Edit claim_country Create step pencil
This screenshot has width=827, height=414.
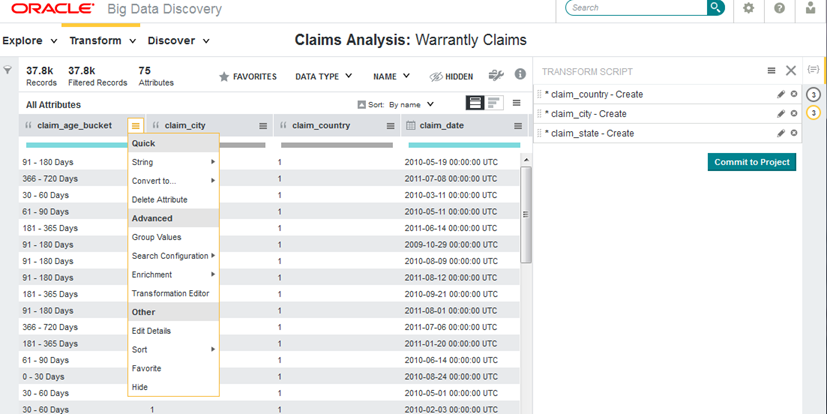click(x=781, y=94)
